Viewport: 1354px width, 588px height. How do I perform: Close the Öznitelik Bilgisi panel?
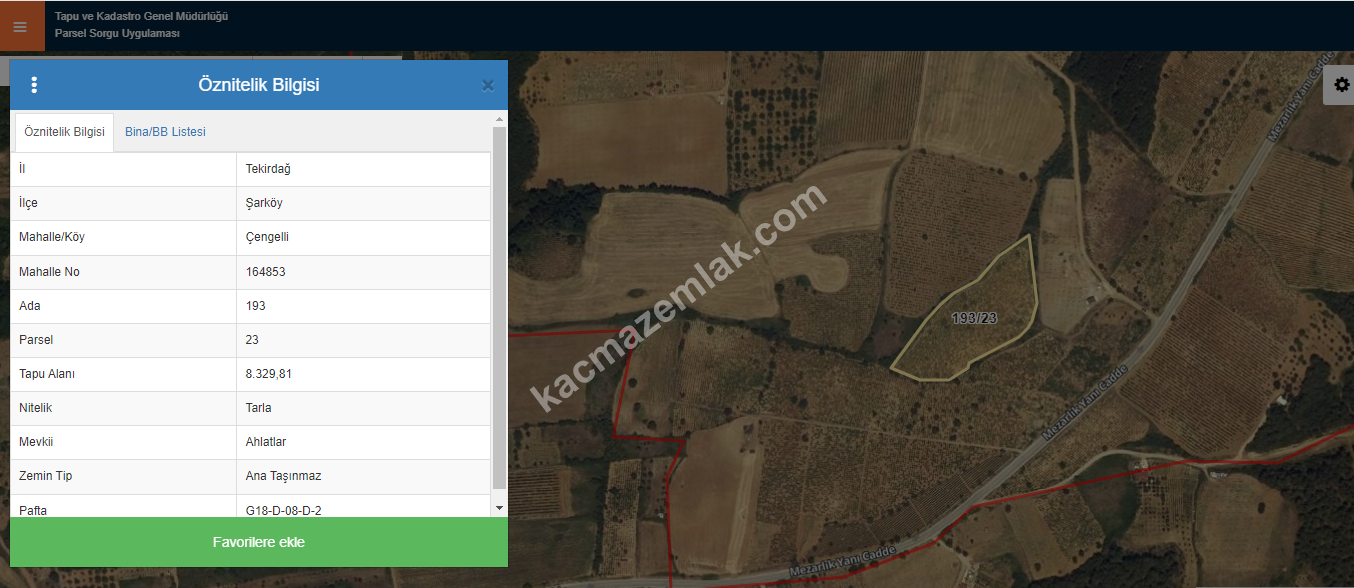click(x=488, y=86)
